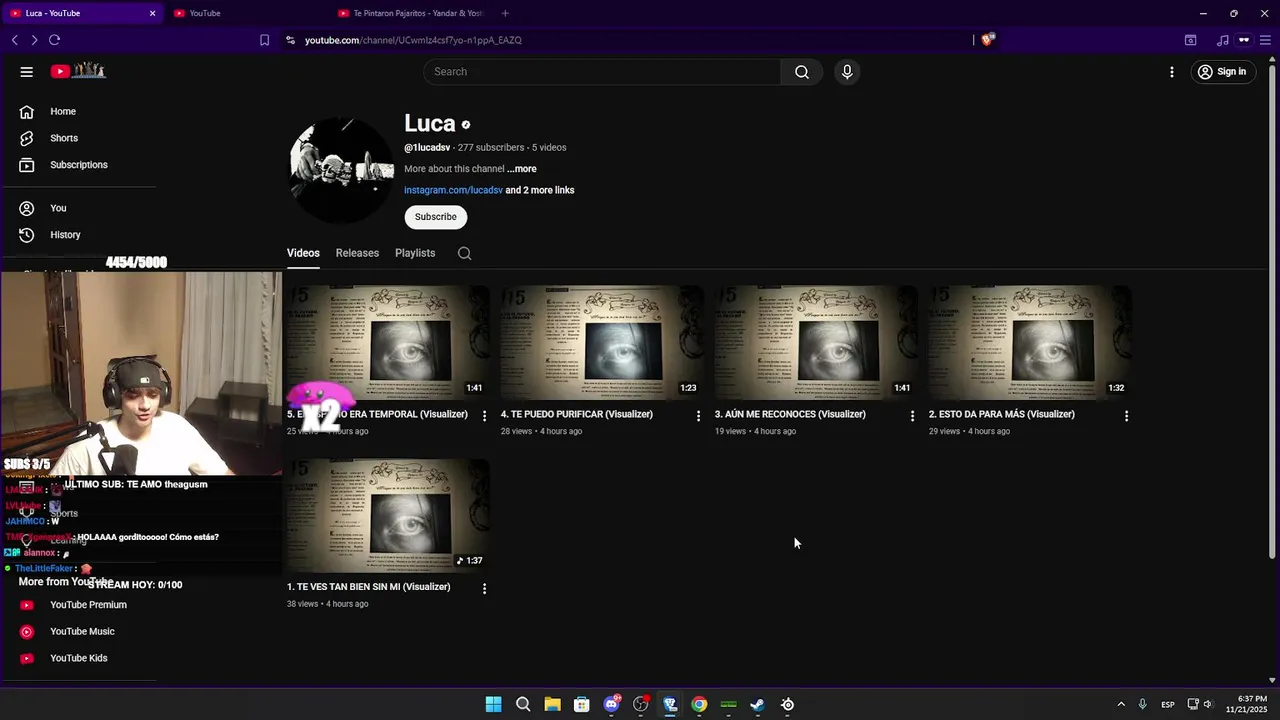Image resolution: width=1280 pixels, height=720 pixels.
Task: Open the YouTube guide hamburger menu
Action: coord(27,72)
